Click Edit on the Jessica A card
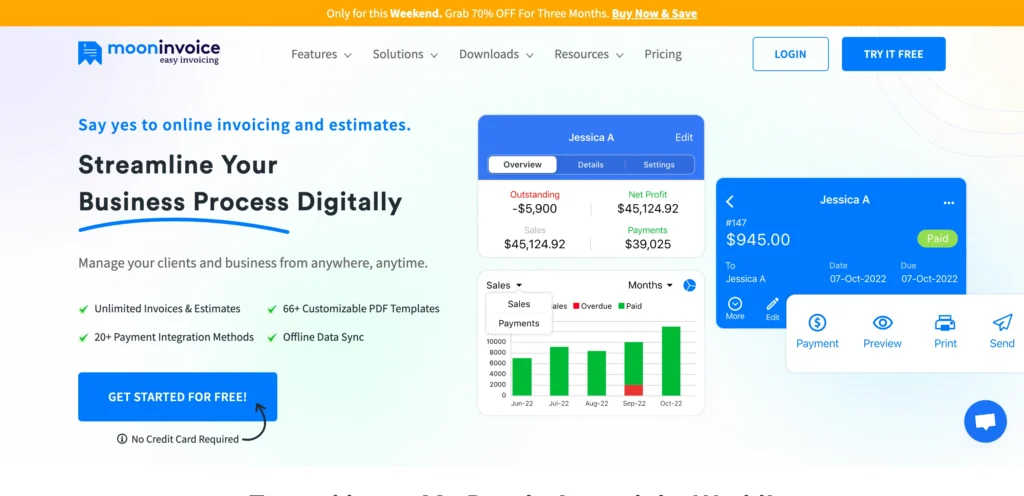The image size is (1024, 496). click(684, 137)
